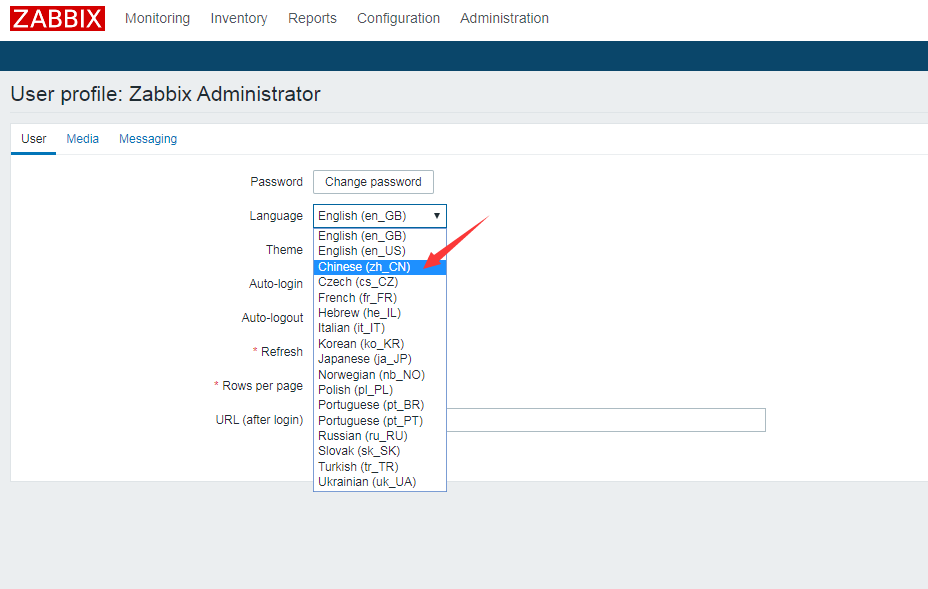This screenshot has width=928, height=589.
Task: Choose Japanese (ja_JP) language option
Action: point(380,359)
